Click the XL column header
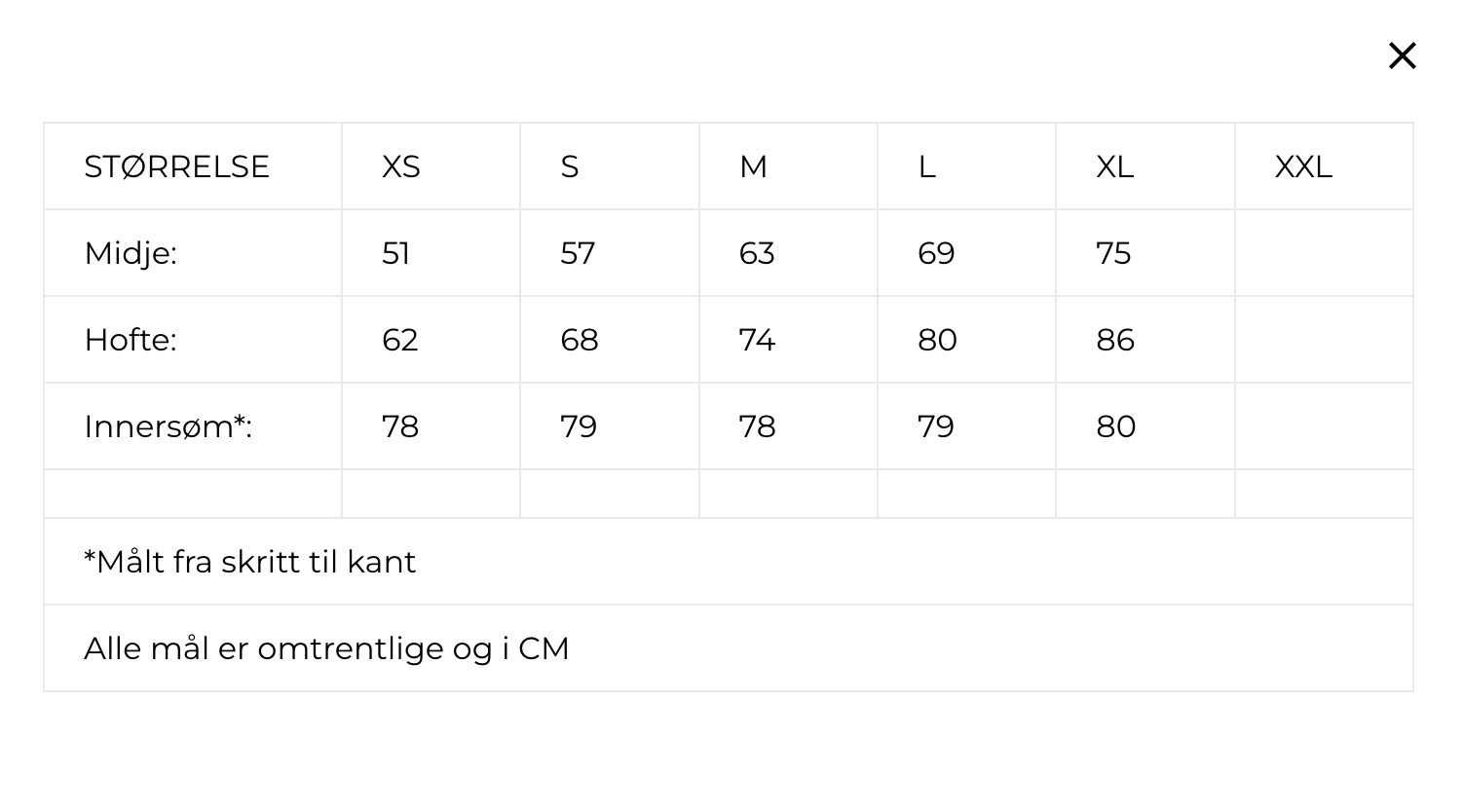 point(1114,166)
